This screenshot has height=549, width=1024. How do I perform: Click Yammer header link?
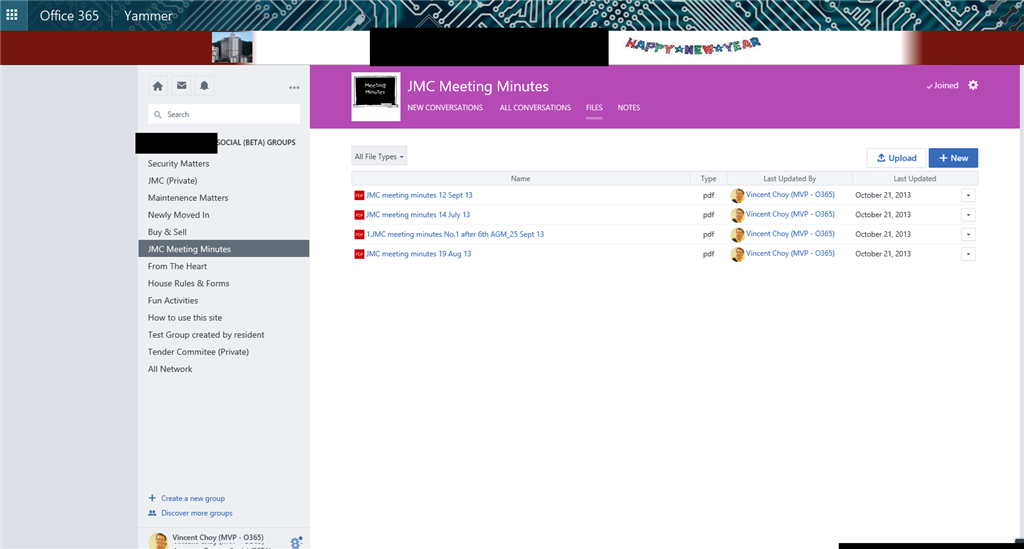(148, 16)
